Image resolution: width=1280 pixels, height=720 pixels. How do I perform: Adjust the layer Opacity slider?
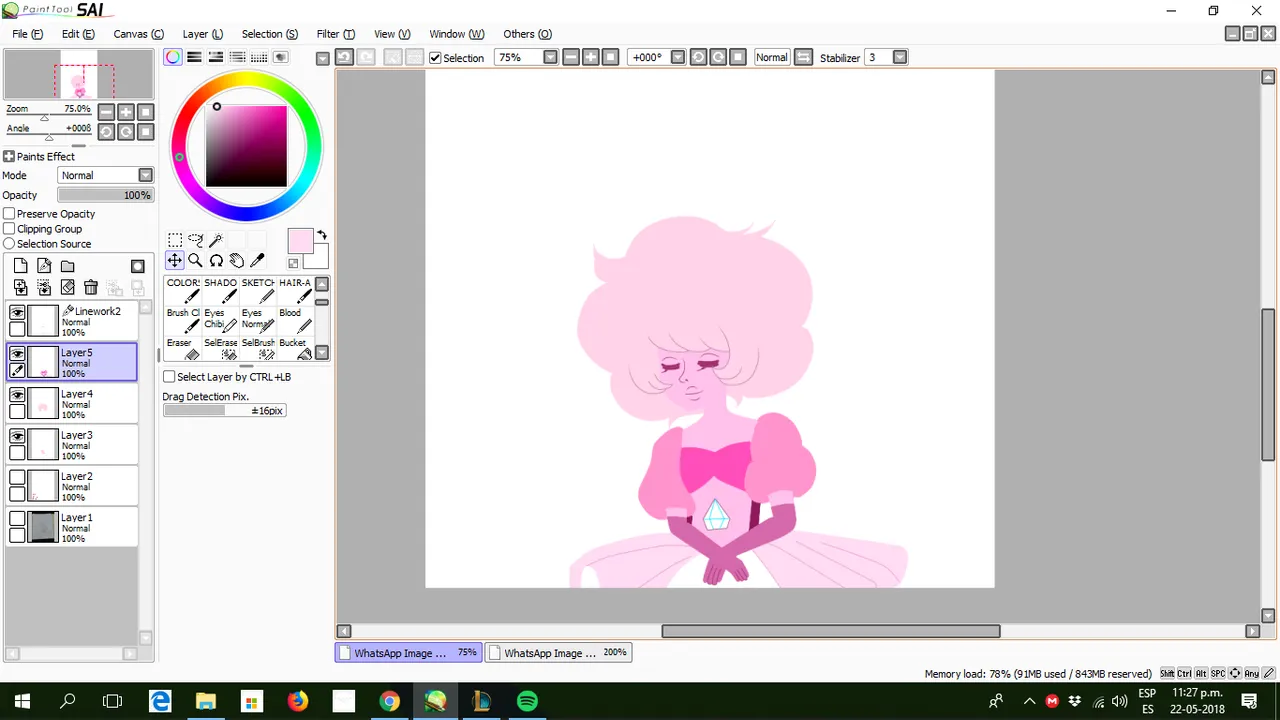point(105,195)
